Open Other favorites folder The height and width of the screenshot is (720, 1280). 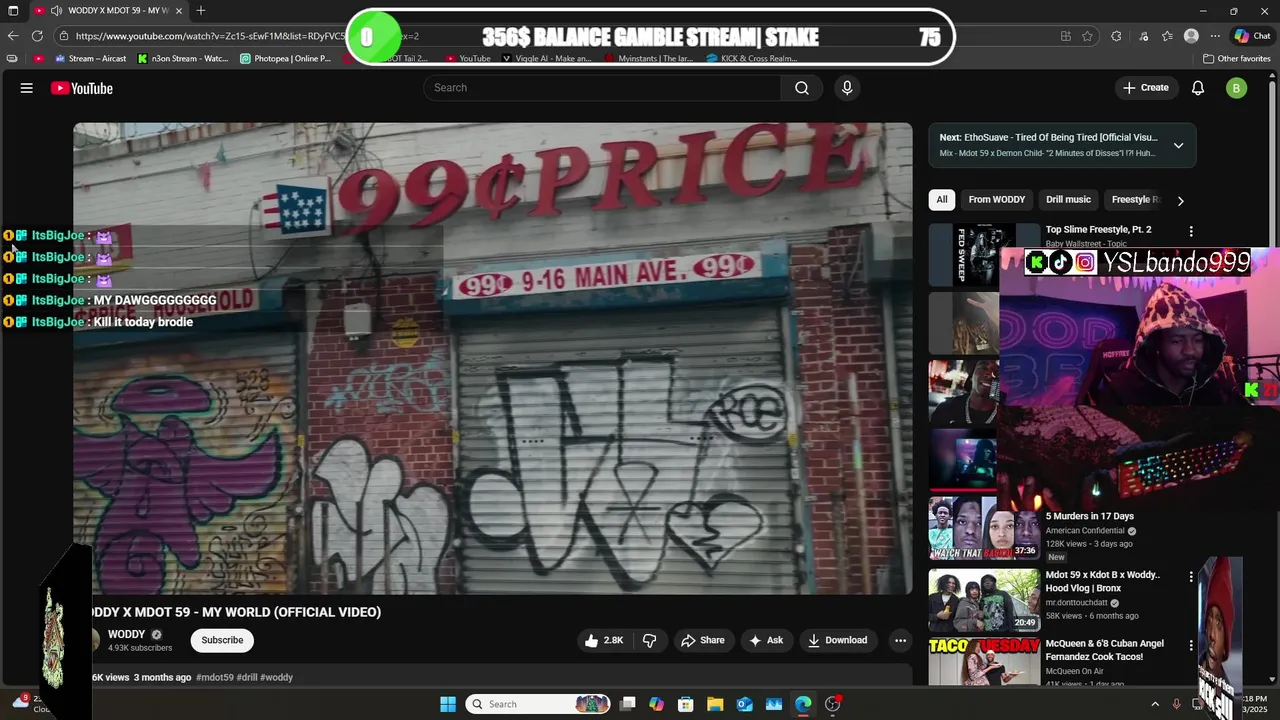(x=1236, y=58)
